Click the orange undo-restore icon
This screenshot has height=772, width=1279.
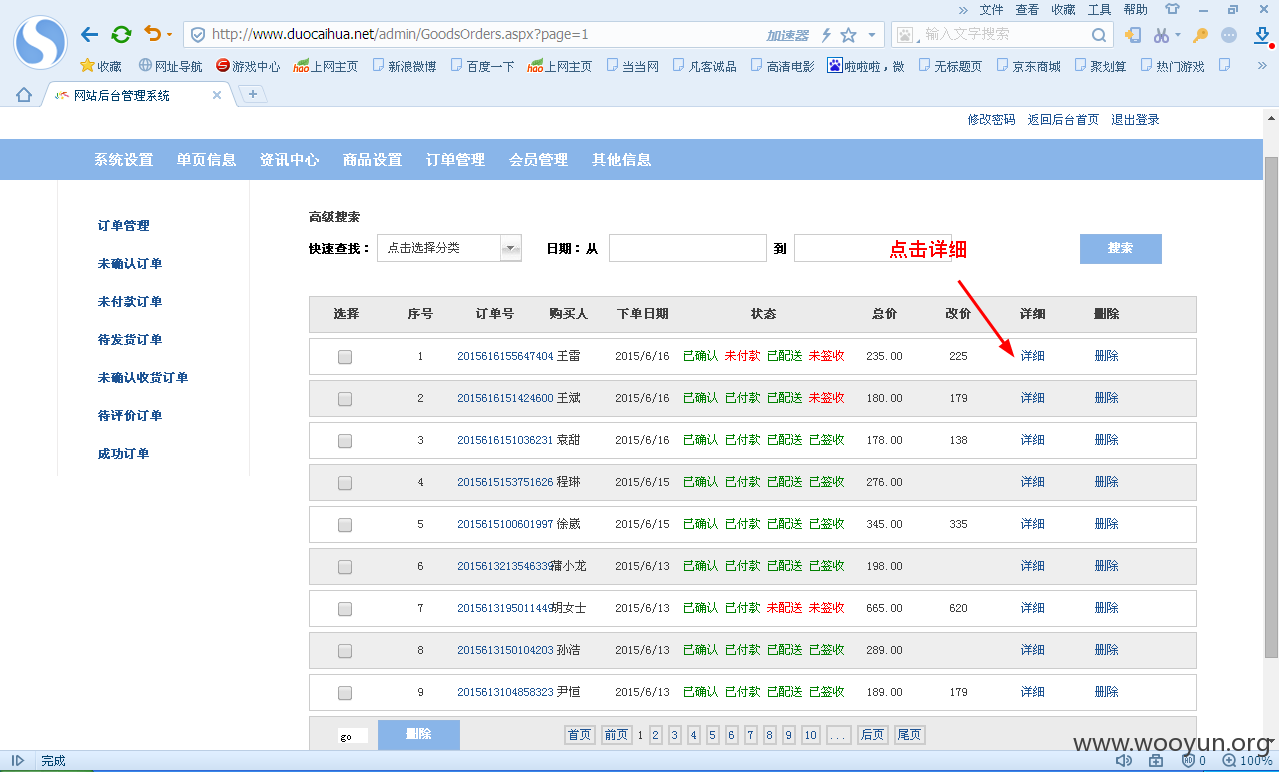(x=152, y=34)
